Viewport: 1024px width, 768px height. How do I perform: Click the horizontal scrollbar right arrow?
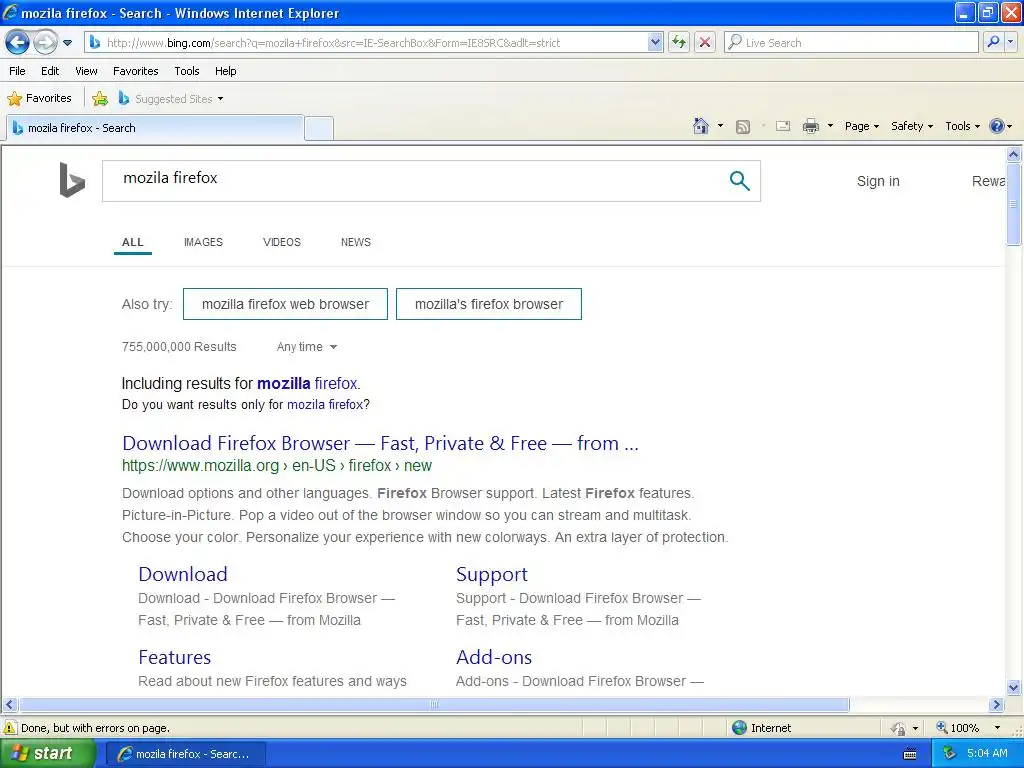[996, 705]
